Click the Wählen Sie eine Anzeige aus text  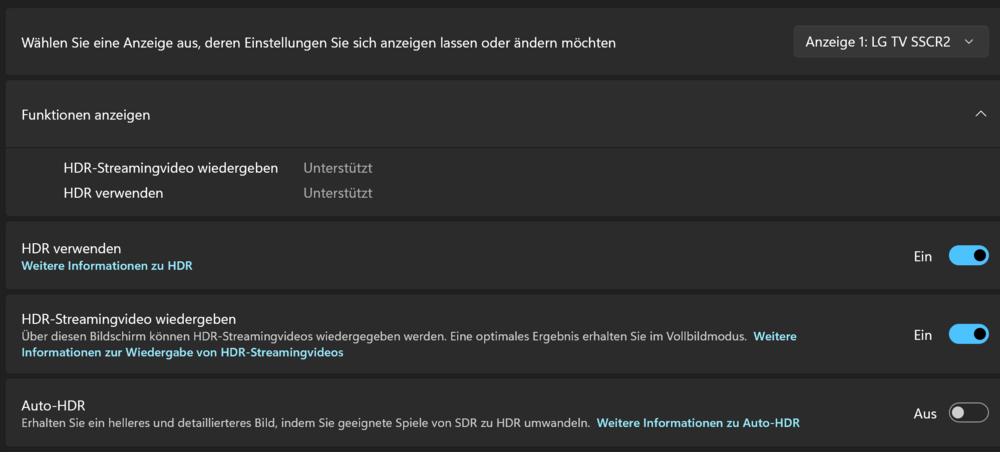(318, 43)
